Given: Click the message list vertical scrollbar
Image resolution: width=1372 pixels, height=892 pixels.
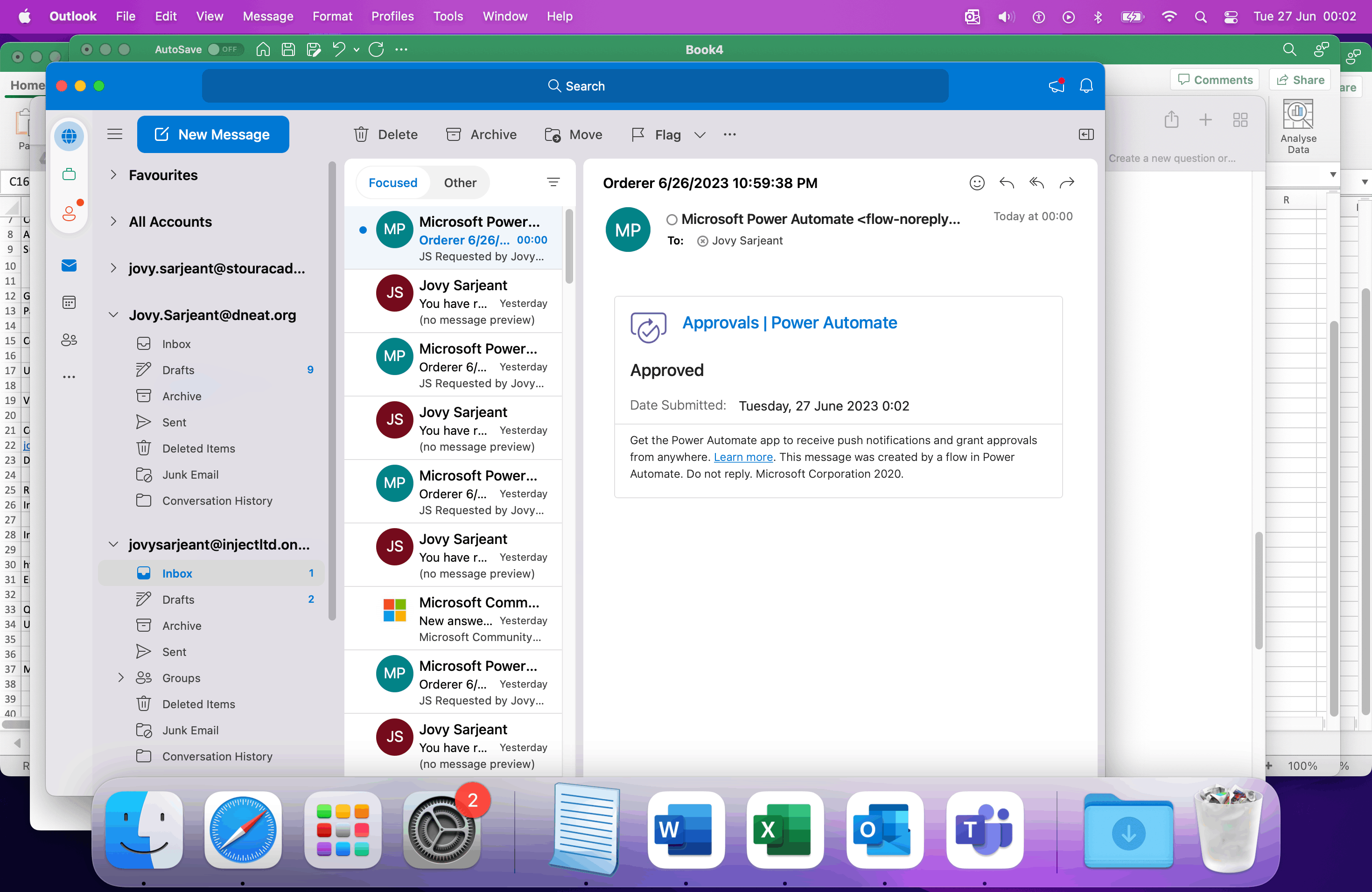Looking at the screenshot, I should [569, 248].
